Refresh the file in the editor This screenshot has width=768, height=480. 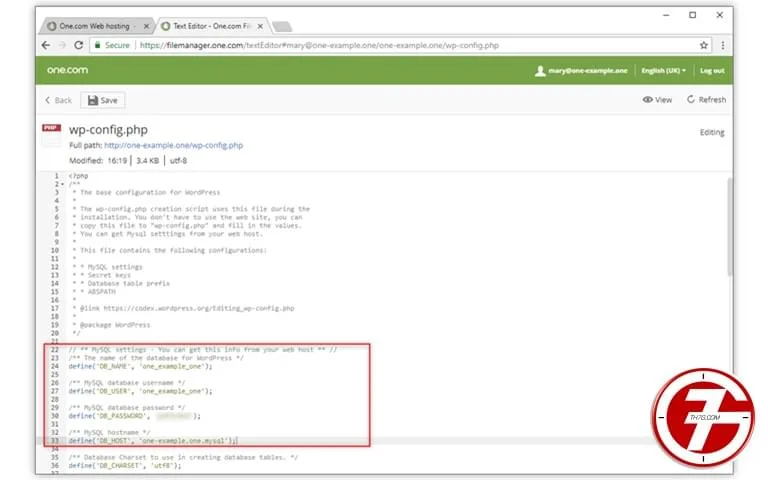(x=706, y=100)
